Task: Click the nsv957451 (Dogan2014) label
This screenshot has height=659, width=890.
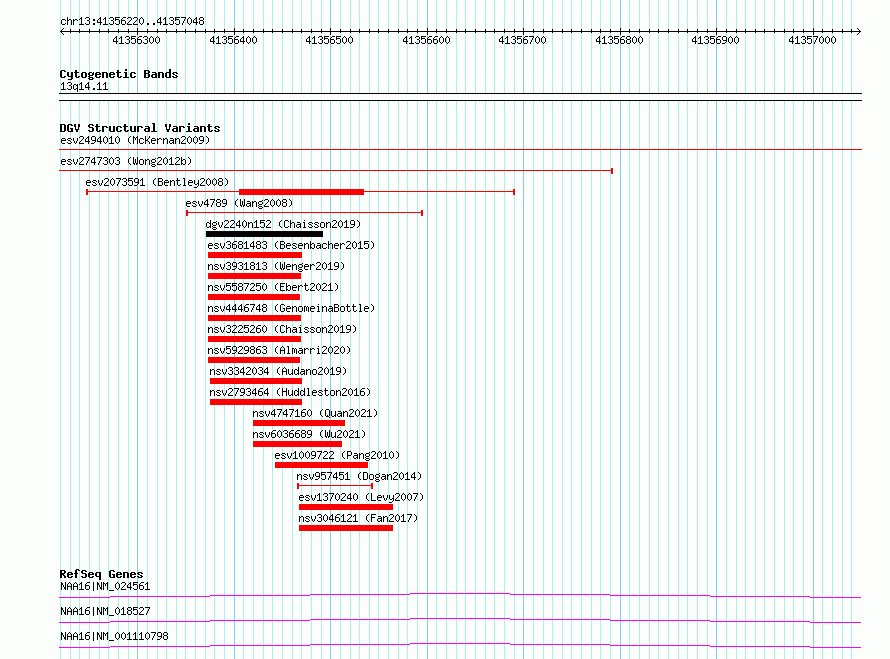Action: tap(359, 476)
